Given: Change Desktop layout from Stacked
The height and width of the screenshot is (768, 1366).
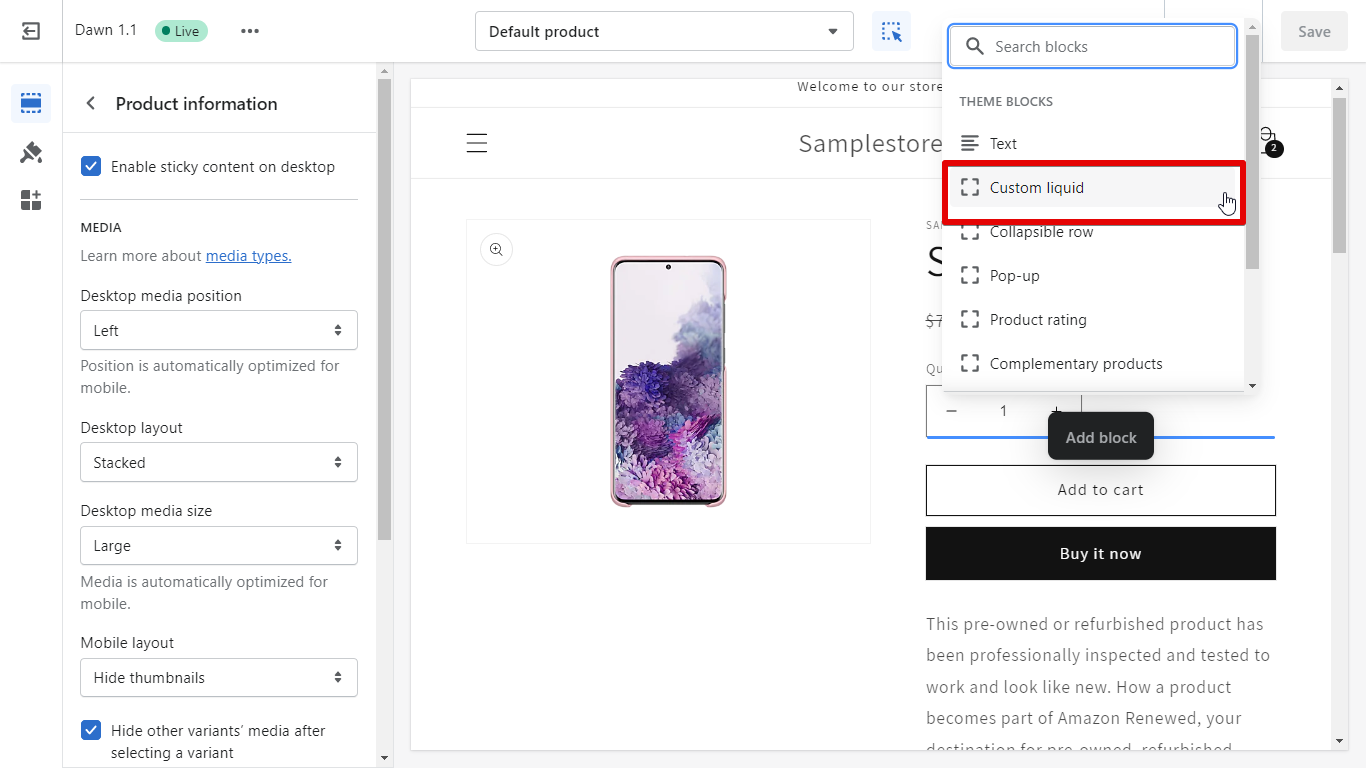Looking at the screenshot, I should pos(218,462).
